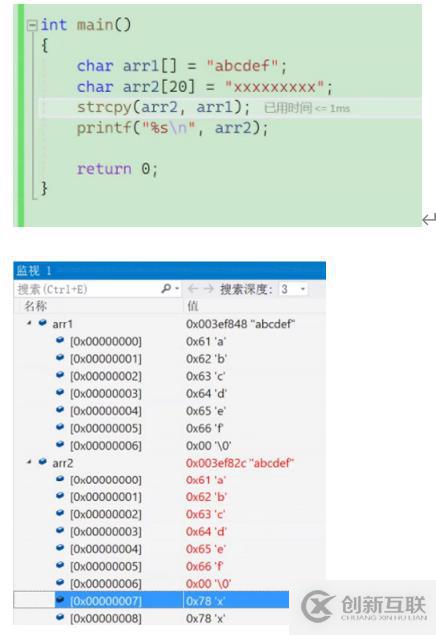Click the cube icon beside arr2 [0x00000008]
This screenshot has height=635, width=436.
pyautogui.click(x=60, y=617)
